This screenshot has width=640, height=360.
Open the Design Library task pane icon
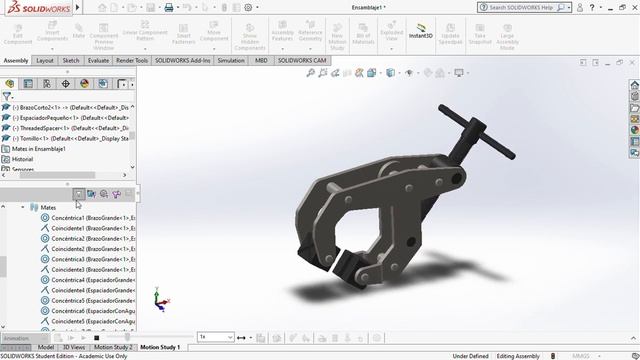coord(634,96)
